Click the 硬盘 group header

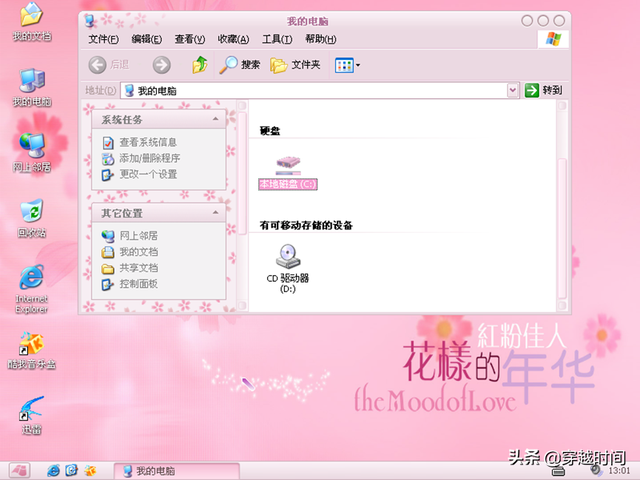coord(270,131)
